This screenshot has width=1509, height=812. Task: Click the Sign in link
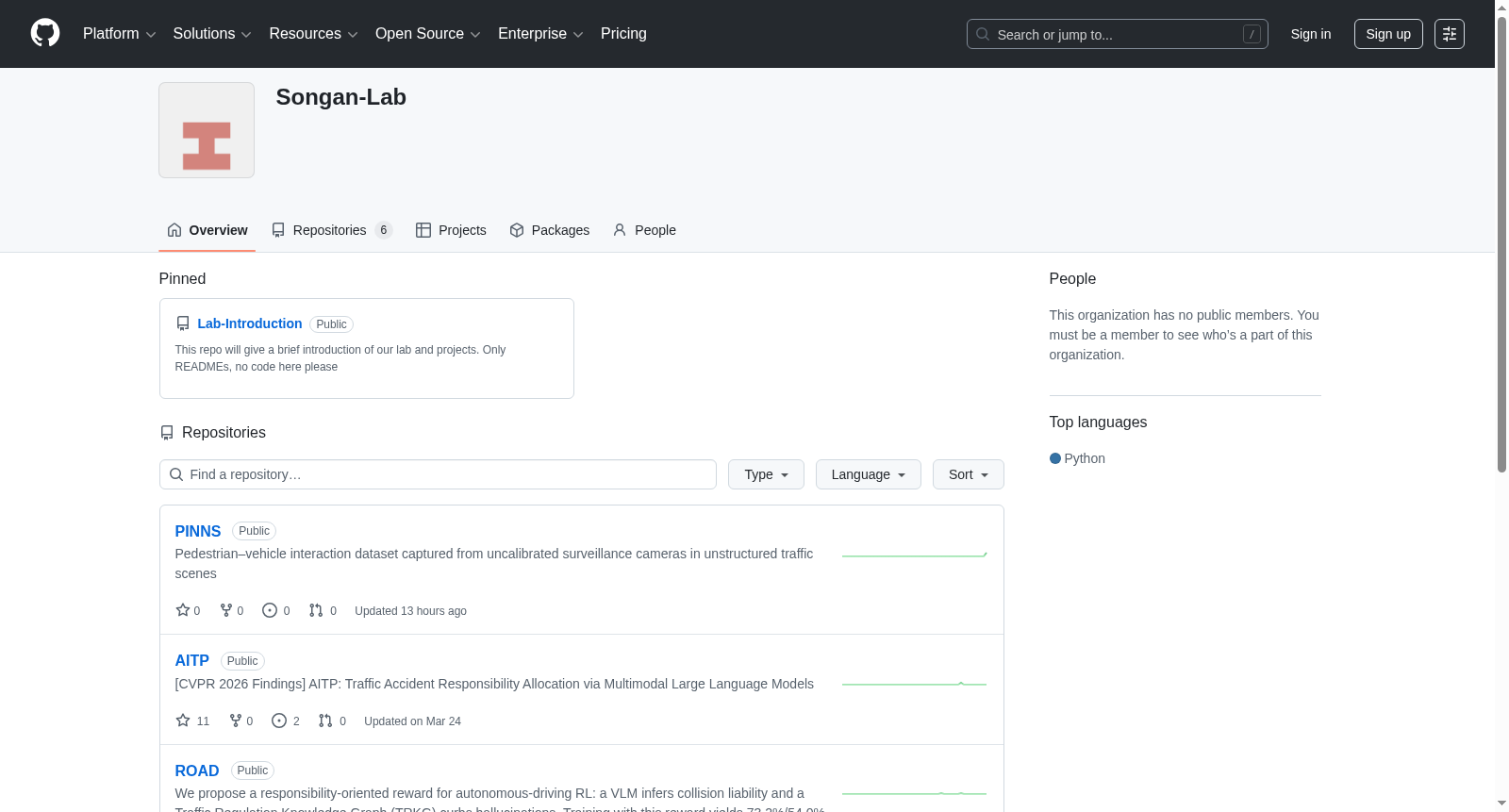(x=1311, y=34)
